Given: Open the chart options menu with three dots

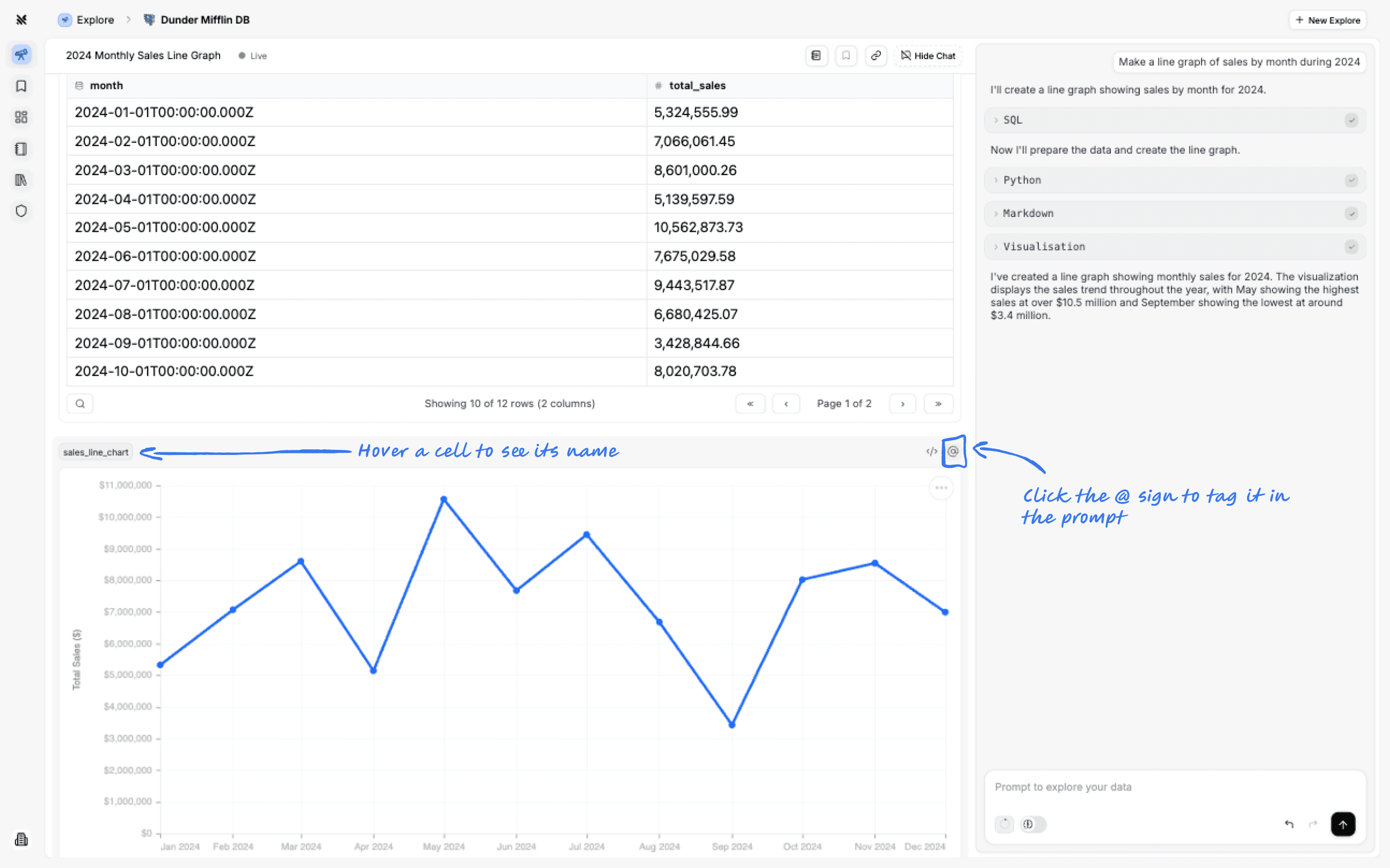Looking at the screenshot, I should click(941, 488).
